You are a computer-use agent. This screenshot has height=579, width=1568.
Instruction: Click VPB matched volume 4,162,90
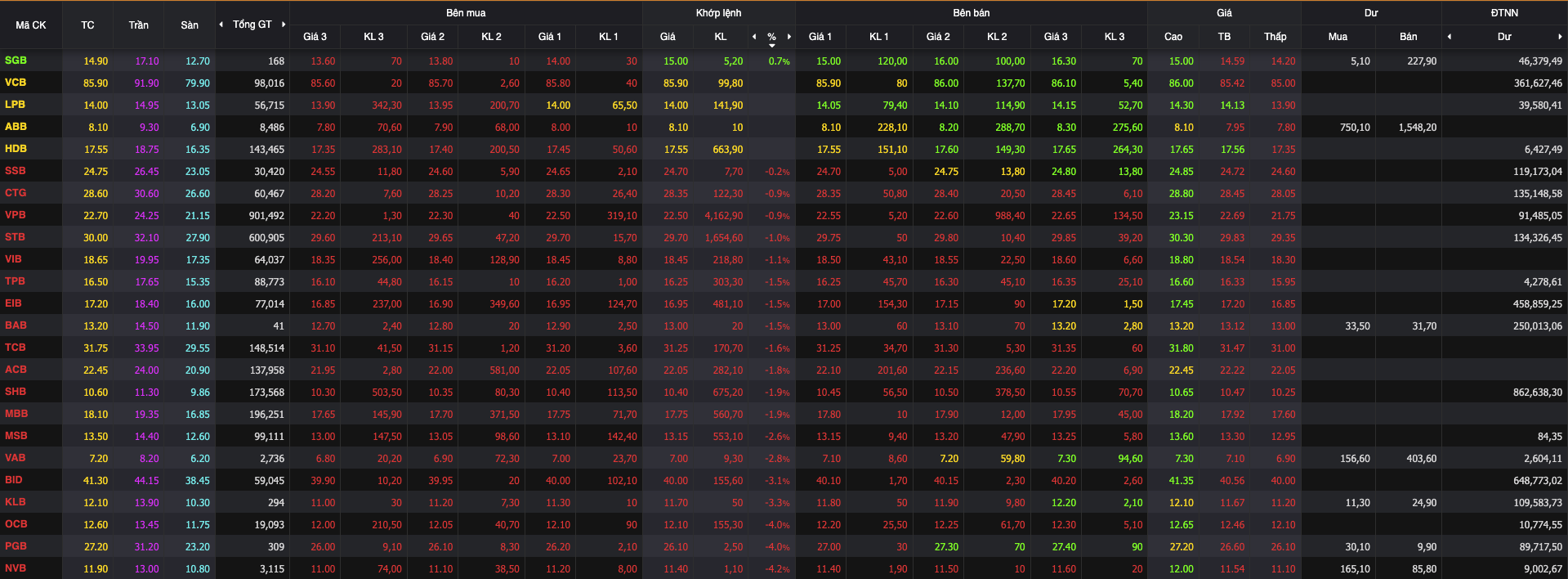(x=724, y=216)
